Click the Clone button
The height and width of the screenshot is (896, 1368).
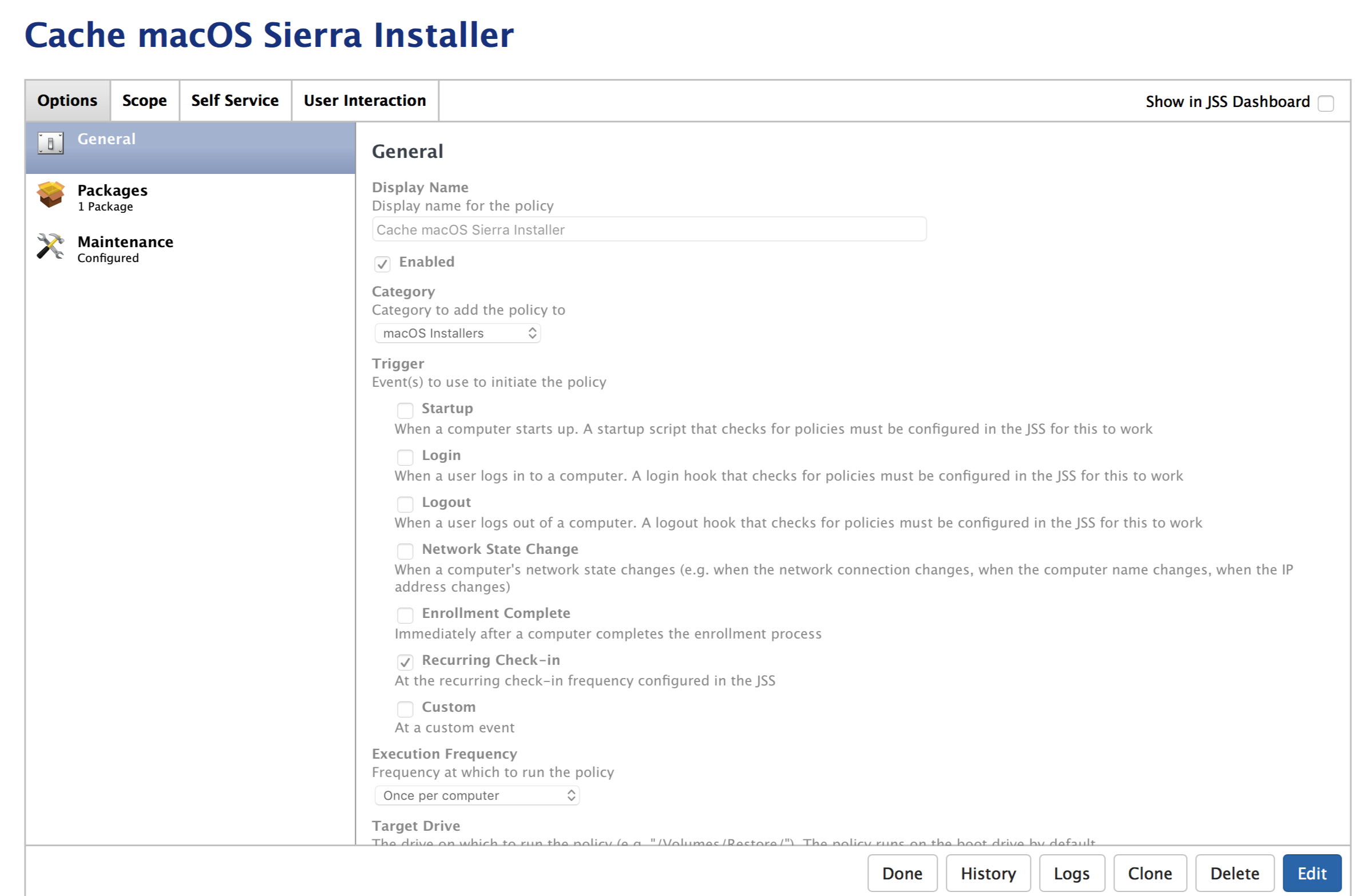pos(1150,874)
